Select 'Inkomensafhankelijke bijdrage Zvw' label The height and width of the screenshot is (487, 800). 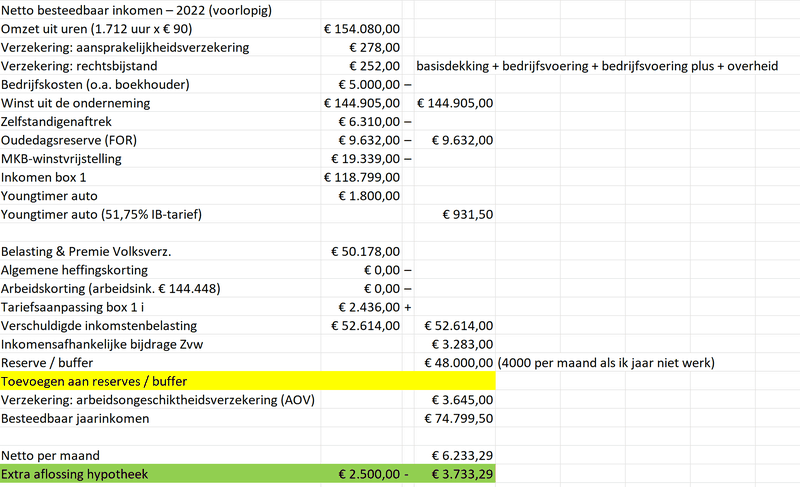click(102, 344)
